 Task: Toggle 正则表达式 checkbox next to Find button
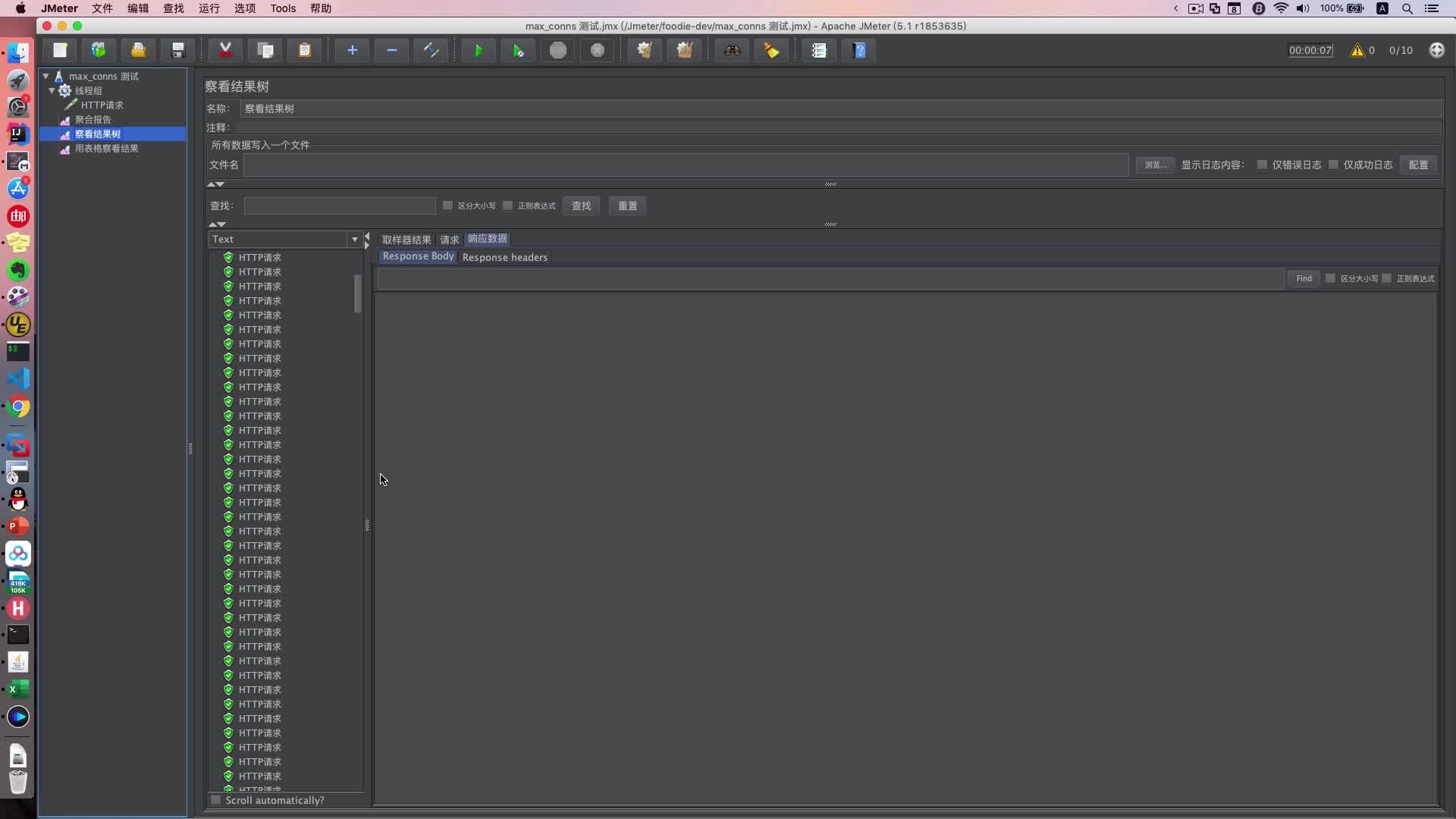1387,278
